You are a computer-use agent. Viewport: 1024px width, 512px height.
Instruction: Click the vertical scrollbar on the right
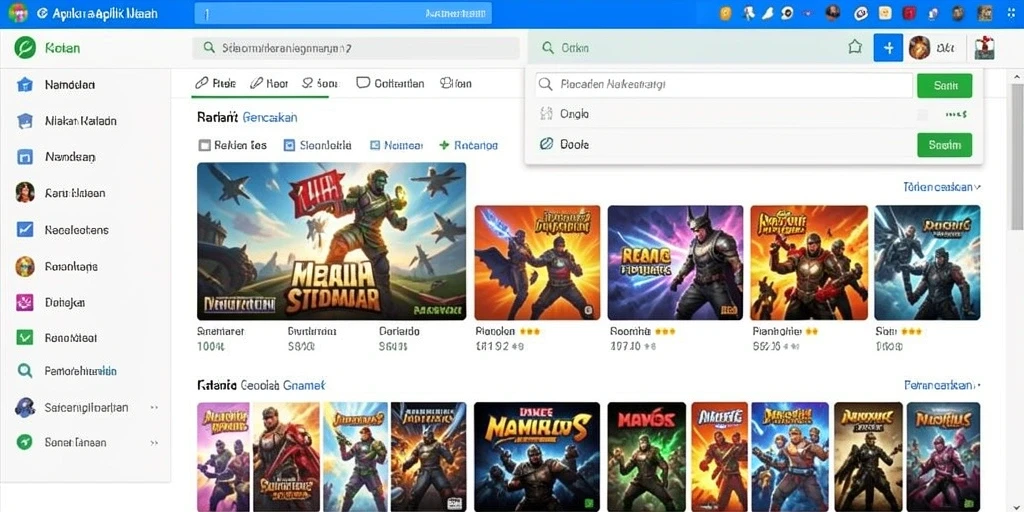tap(1017, 157)
